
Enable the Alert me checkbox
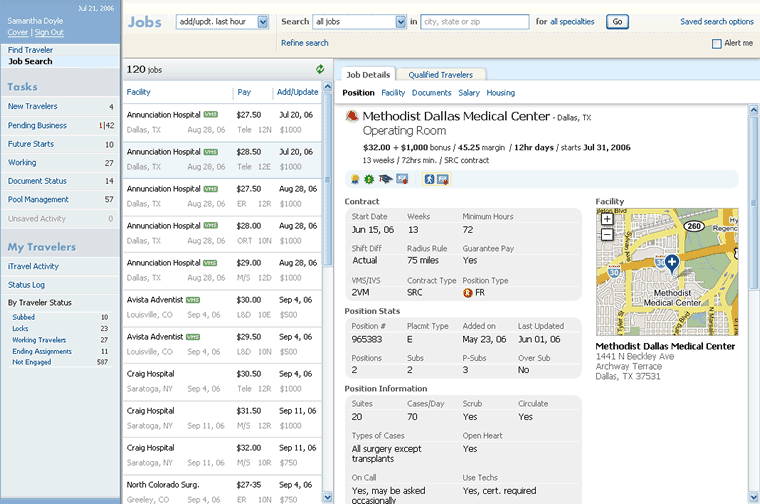click(716, 44)
